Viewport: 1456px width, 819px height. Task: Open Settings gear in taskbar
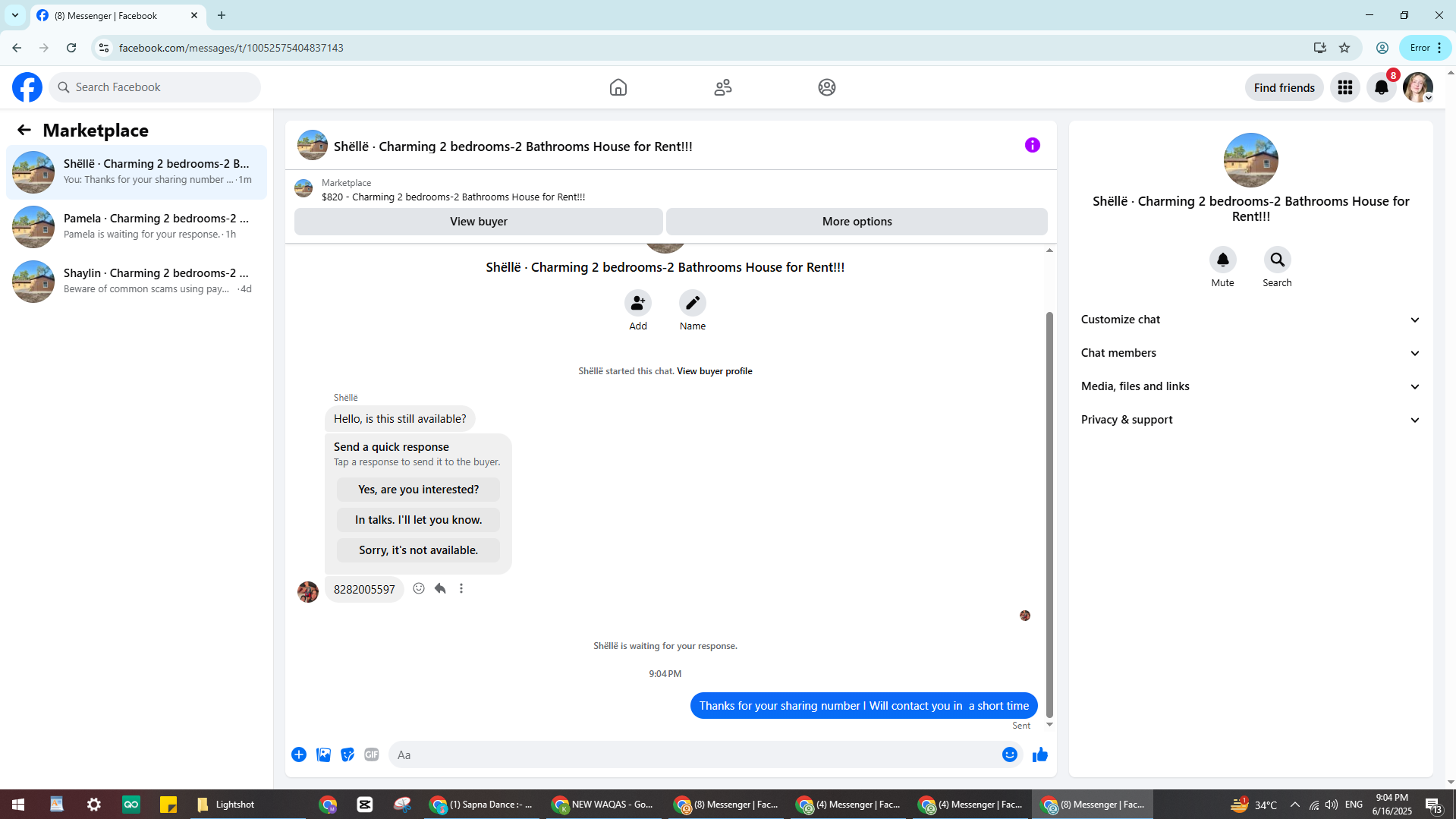[94, 805]
